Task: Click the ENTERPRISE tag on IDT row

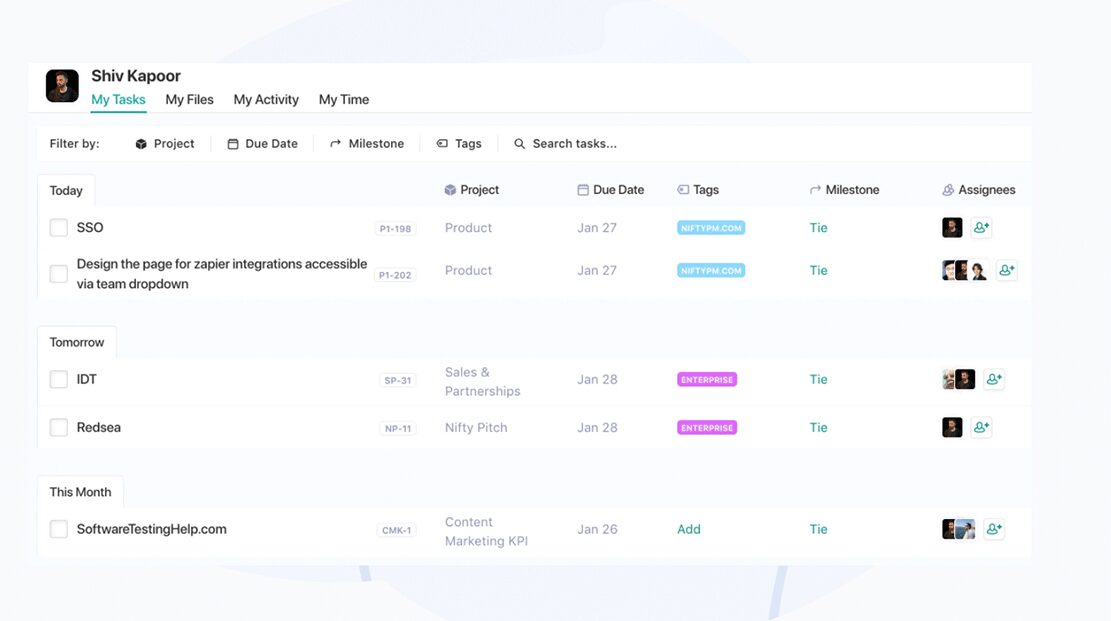Action: 707,380
